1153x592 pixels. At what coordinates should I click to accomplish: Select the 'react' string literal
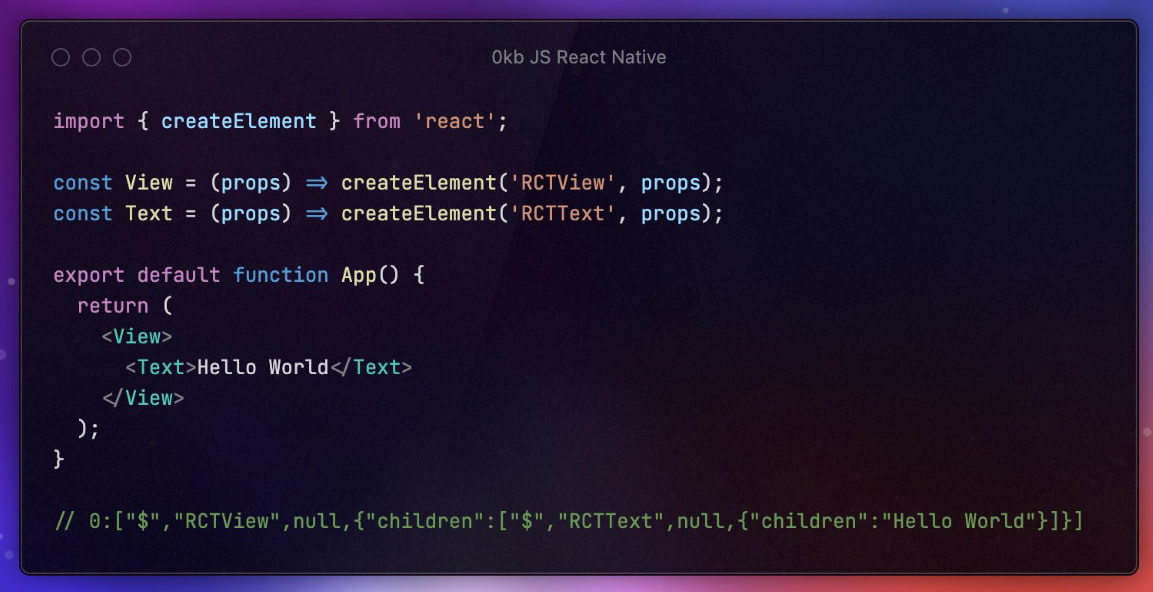455,121
